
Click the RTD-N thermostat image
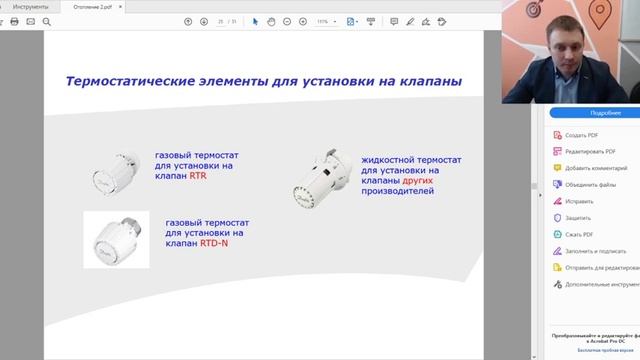point(116,240)
